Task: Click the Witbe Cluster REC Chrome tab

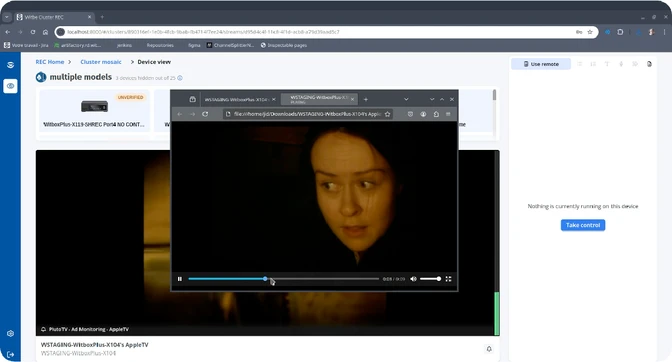Action: click(x=54, y=17)
